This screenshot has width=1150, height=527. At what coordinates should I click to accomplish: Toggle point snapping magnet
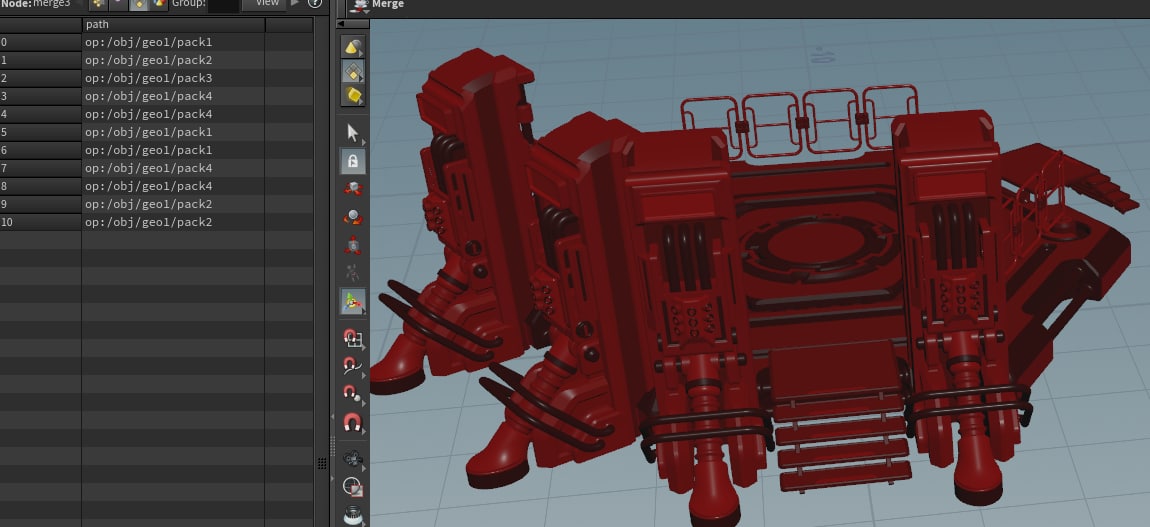tap(353, 394)
